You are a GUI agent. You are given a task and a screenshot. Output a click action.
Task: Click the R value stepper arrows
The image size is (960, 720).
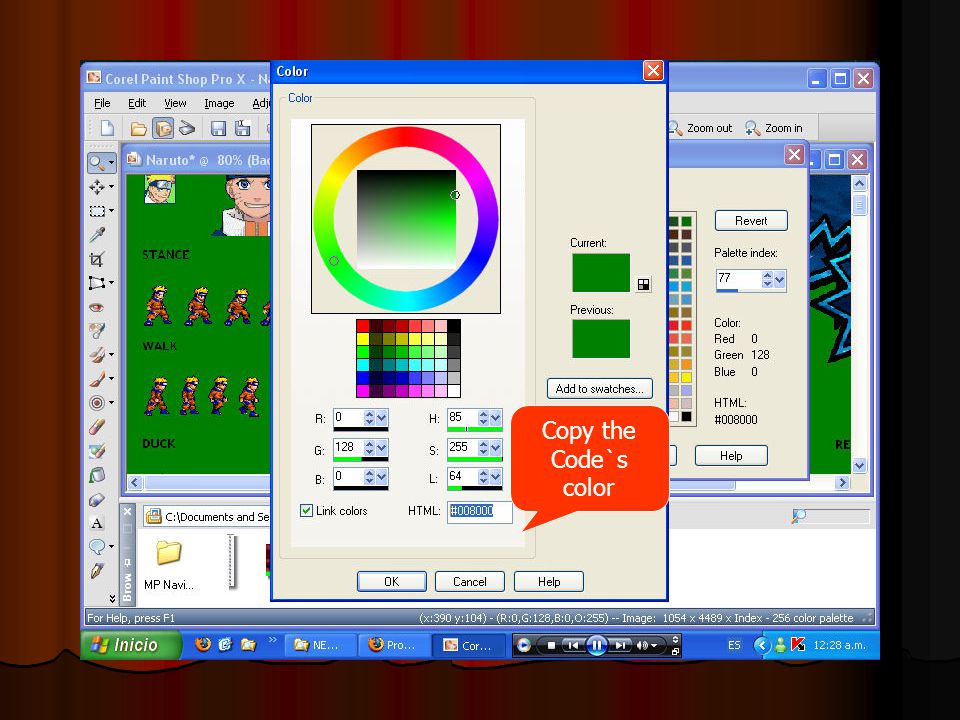(x=369, y=418)
